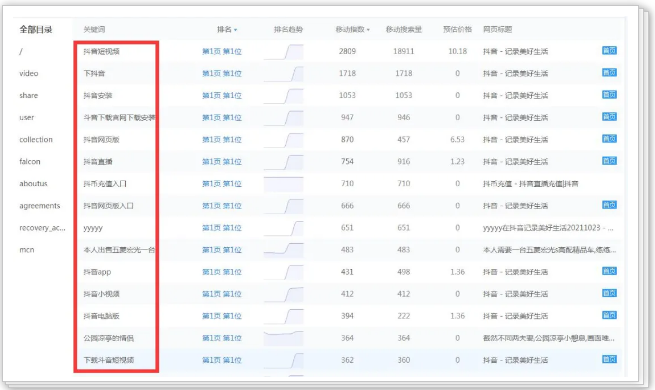Click the 首页 badge in the 下抖音 row
655x390 pixels.
coord(609,73)
